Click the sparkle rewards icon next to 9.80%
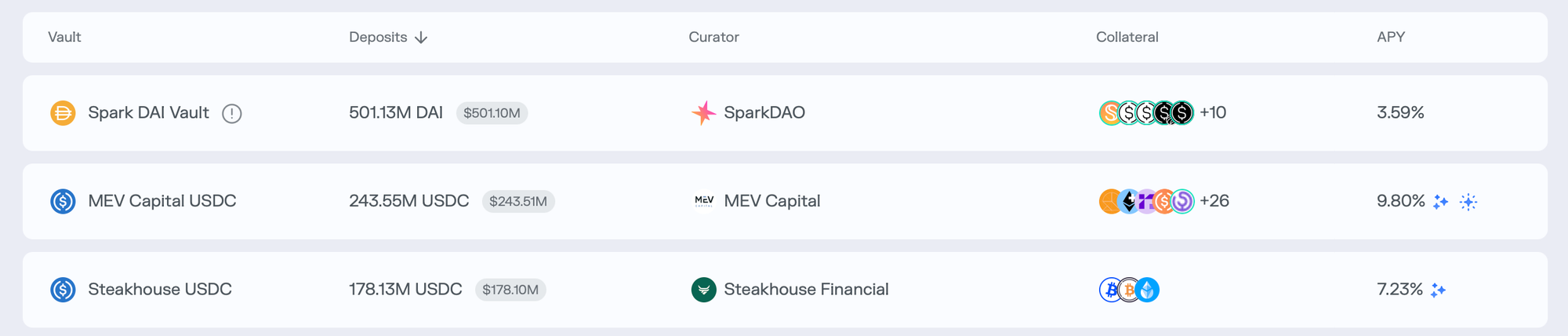 [1440, 202]
